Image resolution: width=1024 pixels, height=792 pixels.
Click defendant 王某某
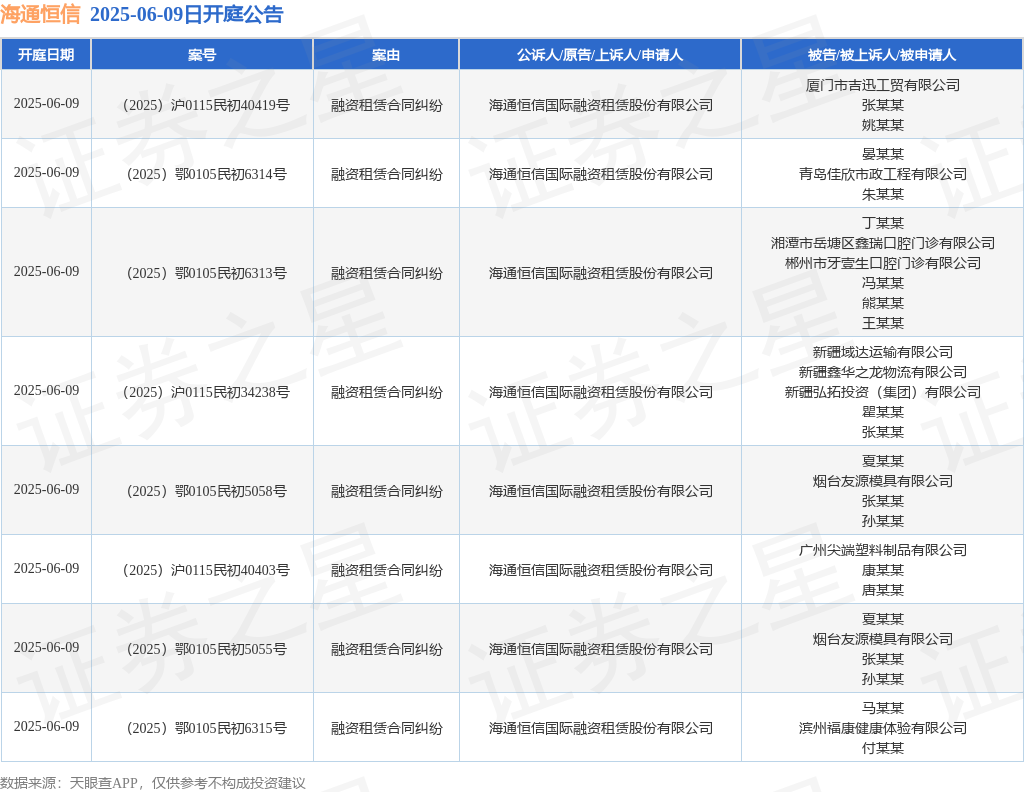pos(883,323)
